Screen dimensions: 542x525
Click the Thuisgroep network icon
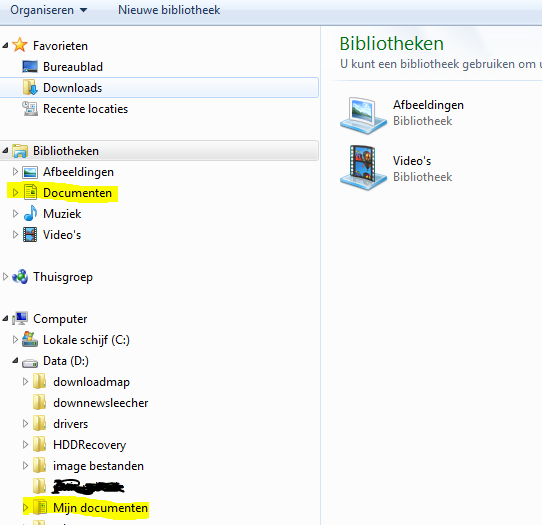click(x=20, y=276)
